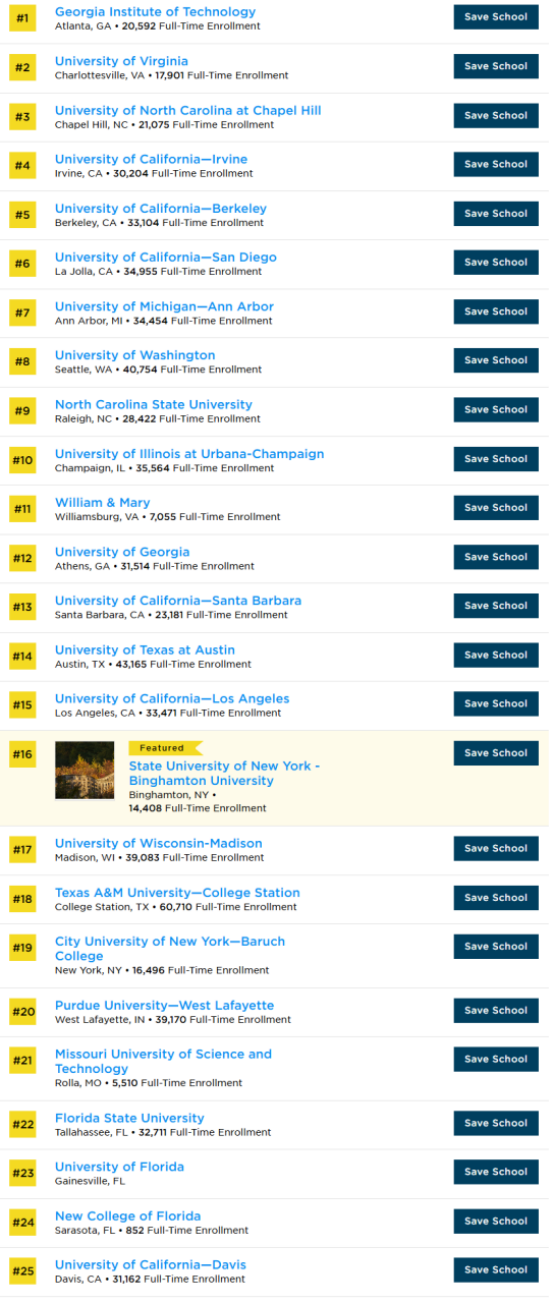Viewport: 554px width, 1304px height.
Task: Save School for University of Virginia
Action: (496, 66)
